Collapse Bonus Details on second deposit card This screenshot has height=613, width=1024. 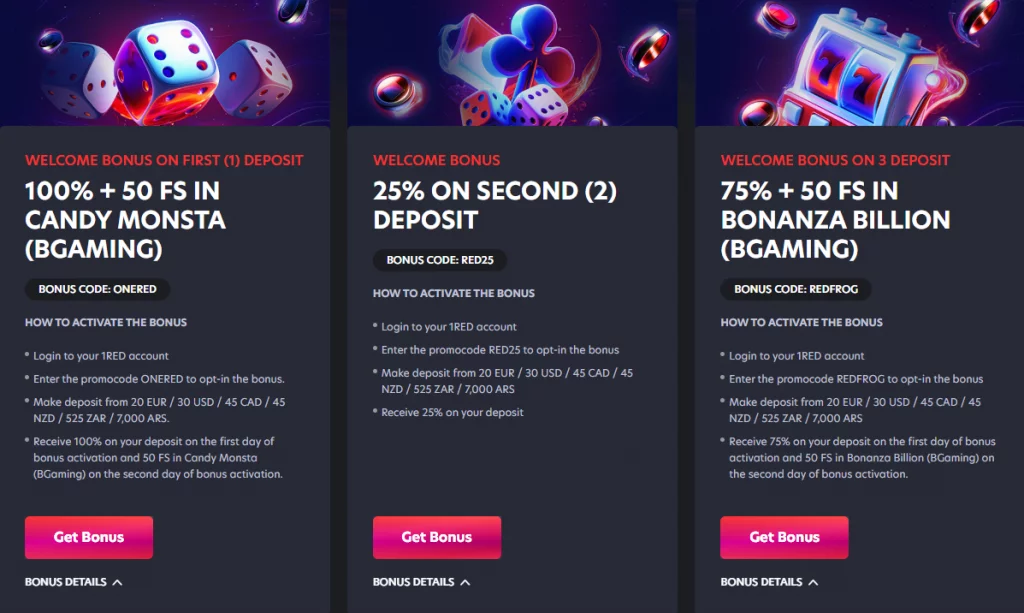tap(414, 582)
